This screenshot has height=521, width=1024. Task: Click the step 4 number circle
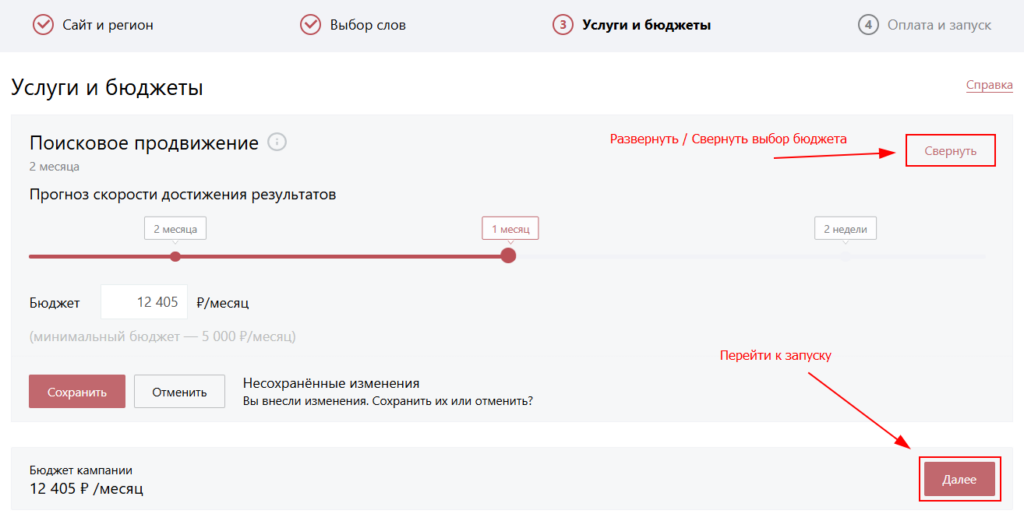point(867,25)
